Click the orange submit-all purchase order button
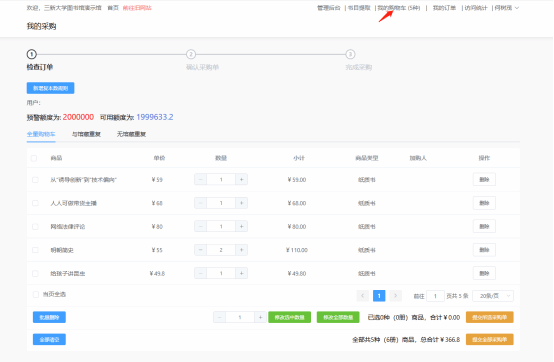 click(489, 339)
